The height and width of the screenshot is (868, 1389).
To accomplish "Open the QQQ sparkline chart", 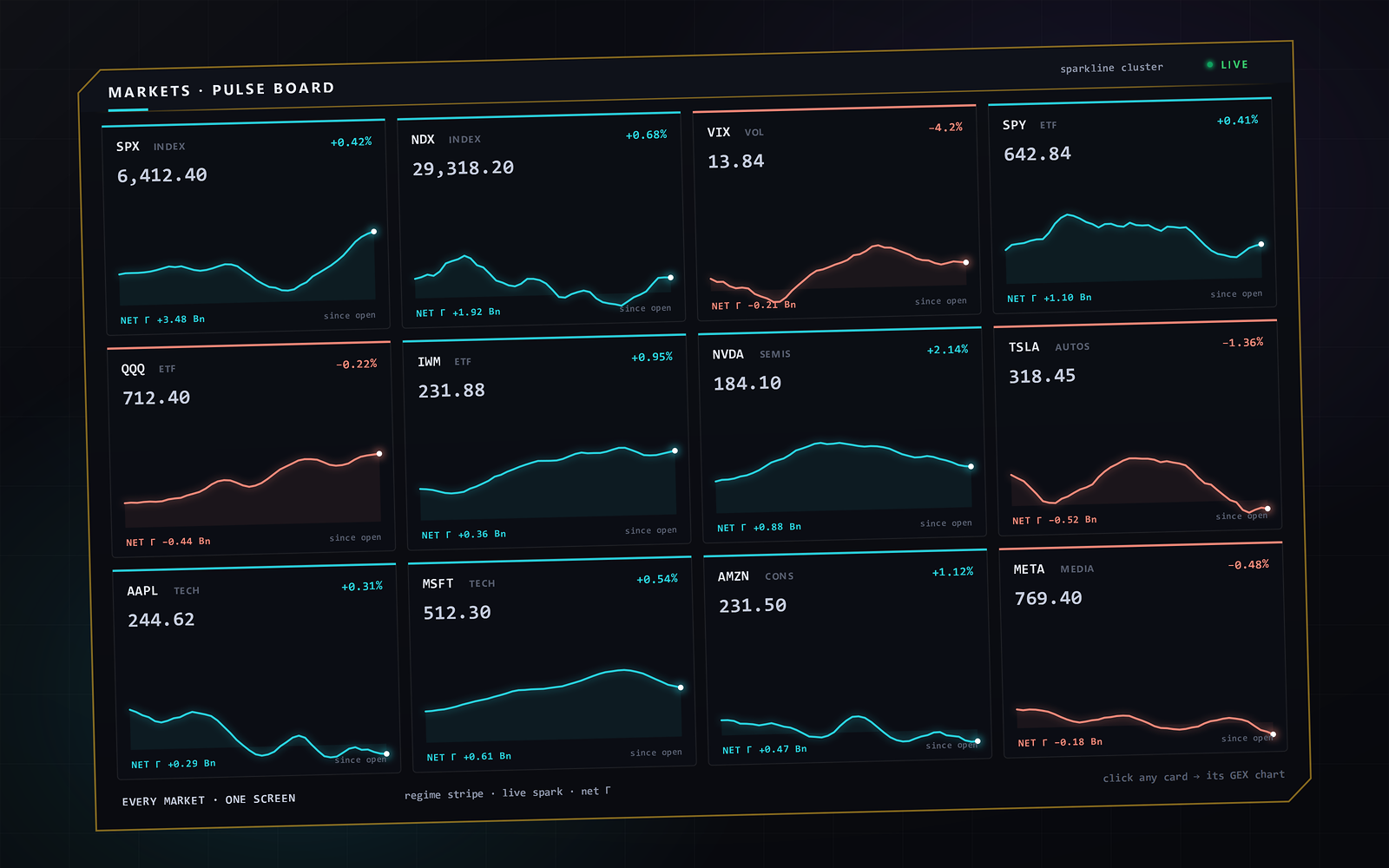I will (253, 490).
